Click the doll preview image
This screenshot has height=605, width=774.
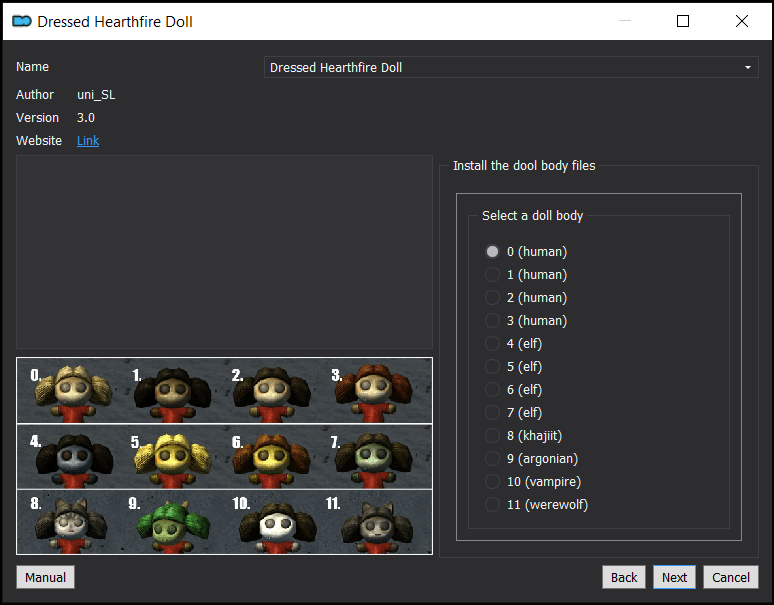click(x=225, y=456)
